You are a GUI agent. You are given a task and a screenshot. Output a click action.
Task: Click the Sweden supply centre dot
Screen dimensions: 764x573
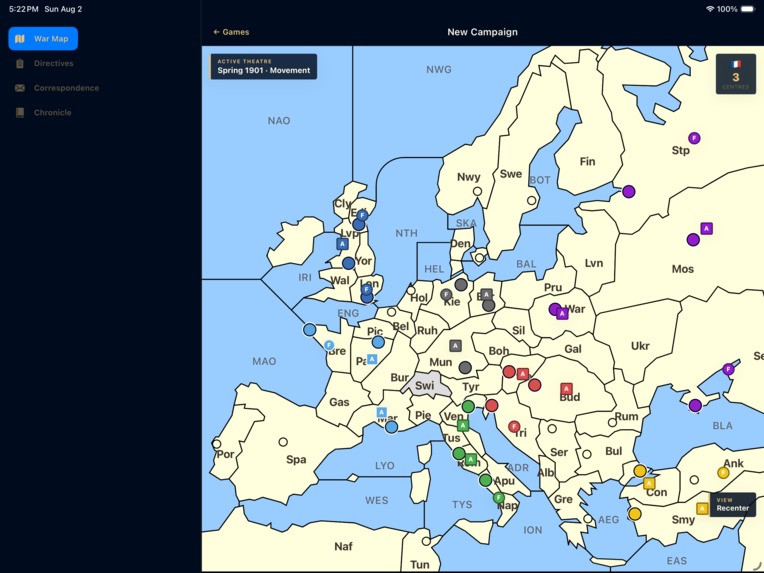point(532,200)
